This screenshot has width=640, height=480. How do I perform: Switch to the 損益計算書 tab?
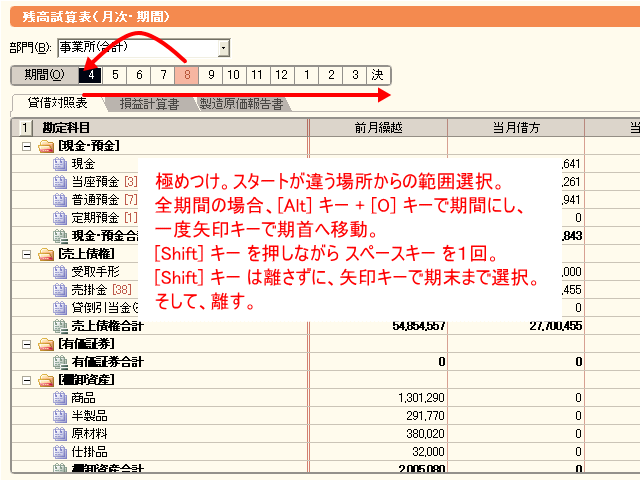click(x=149, y=103)
